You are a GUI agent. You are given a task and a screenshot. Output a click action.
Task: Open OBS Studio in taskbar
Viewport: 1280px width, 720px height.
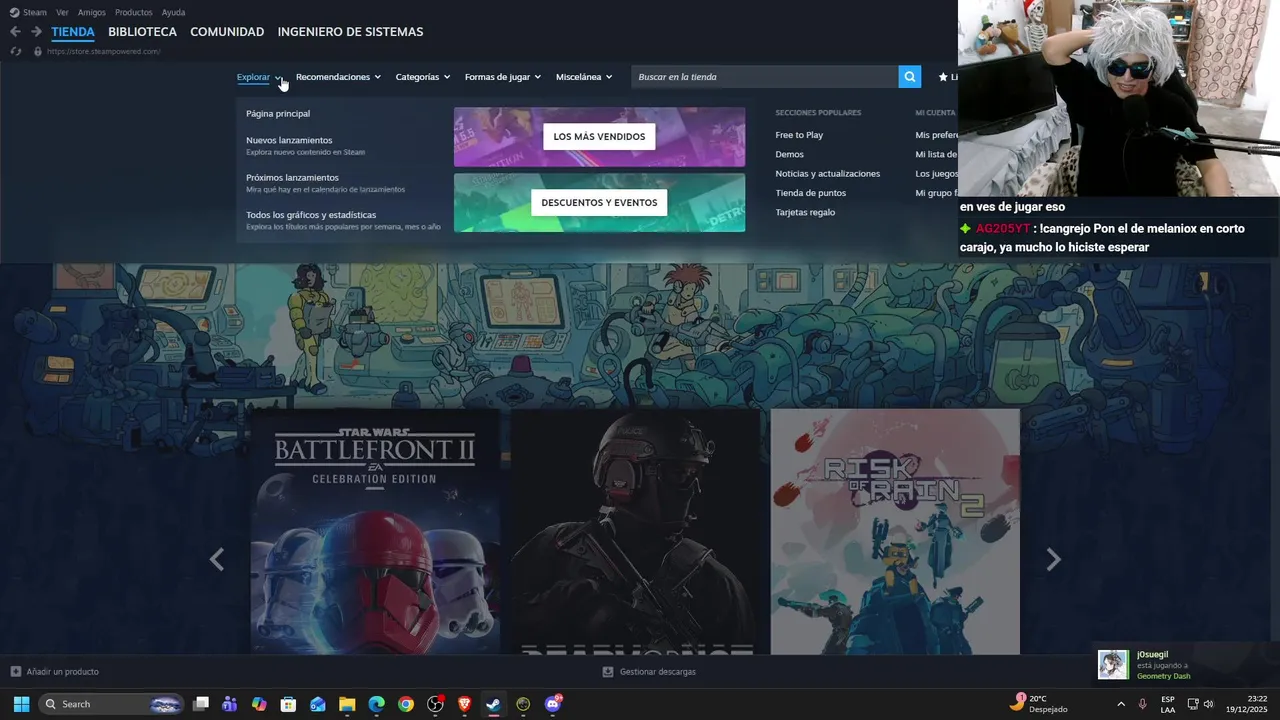[435, 704]
